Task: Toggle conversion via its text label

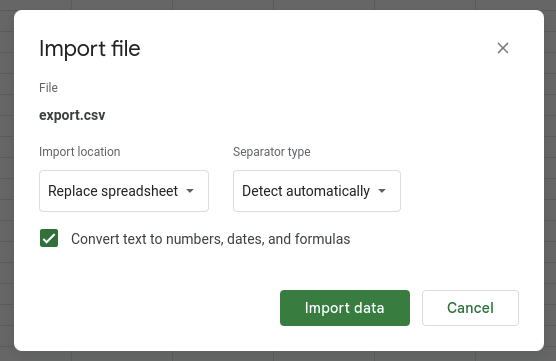Action: coord(210,239)
